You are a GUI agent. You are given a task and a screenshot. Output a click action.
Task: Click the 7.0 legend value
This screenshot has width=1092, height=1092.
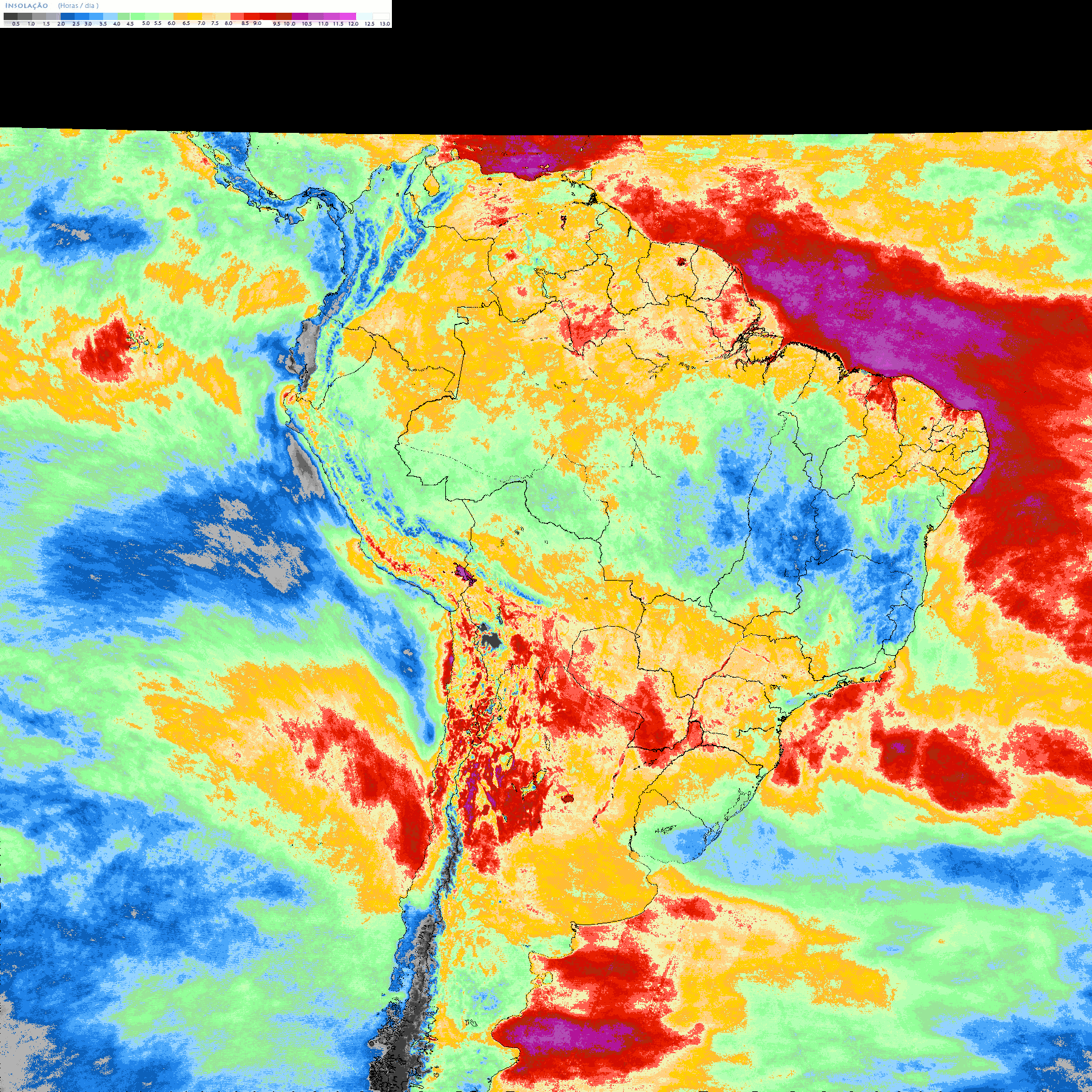tap(201, 23)
